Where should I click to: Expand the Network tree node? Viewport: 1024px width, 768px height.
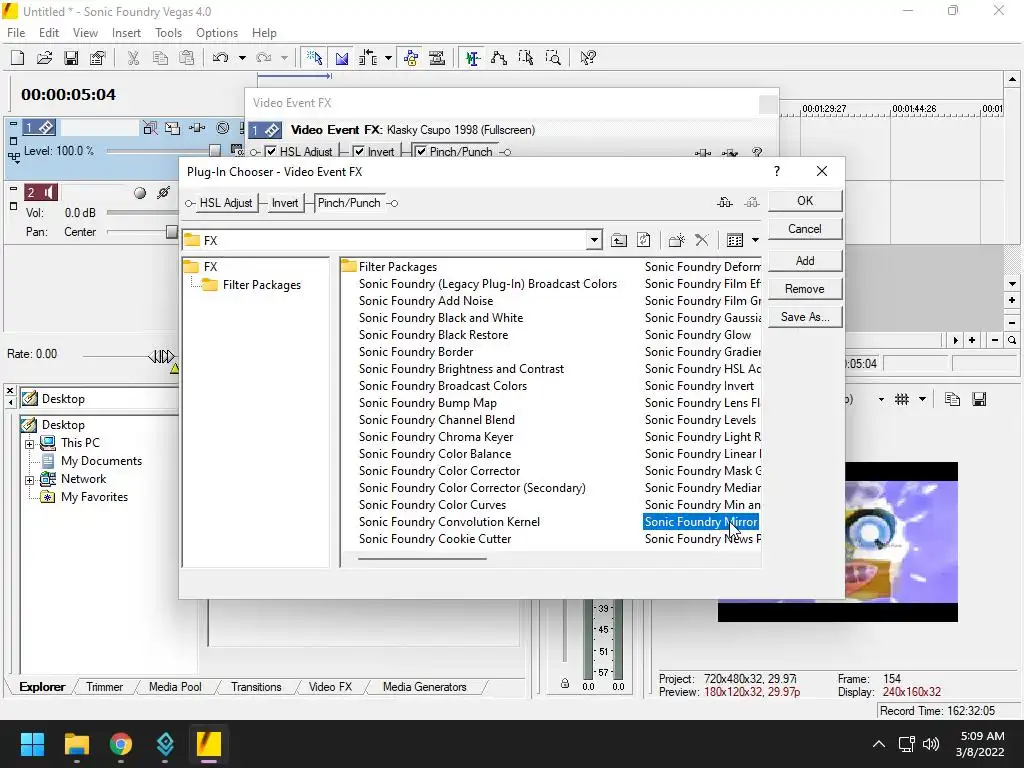click(x=29, y=480)
